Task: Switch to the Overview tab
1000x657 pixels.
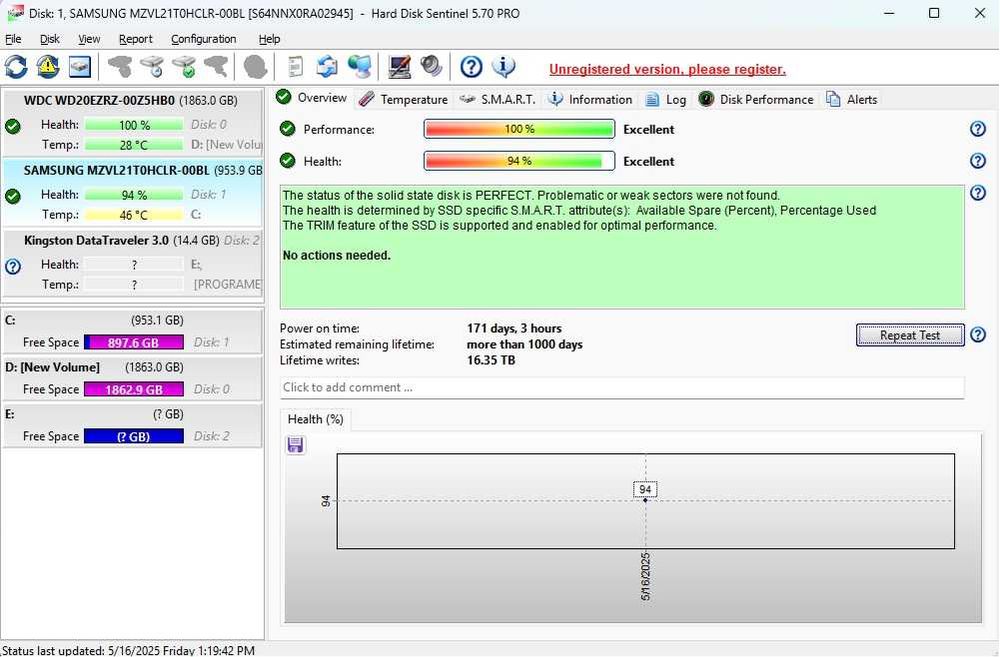Action: point(312,98)
